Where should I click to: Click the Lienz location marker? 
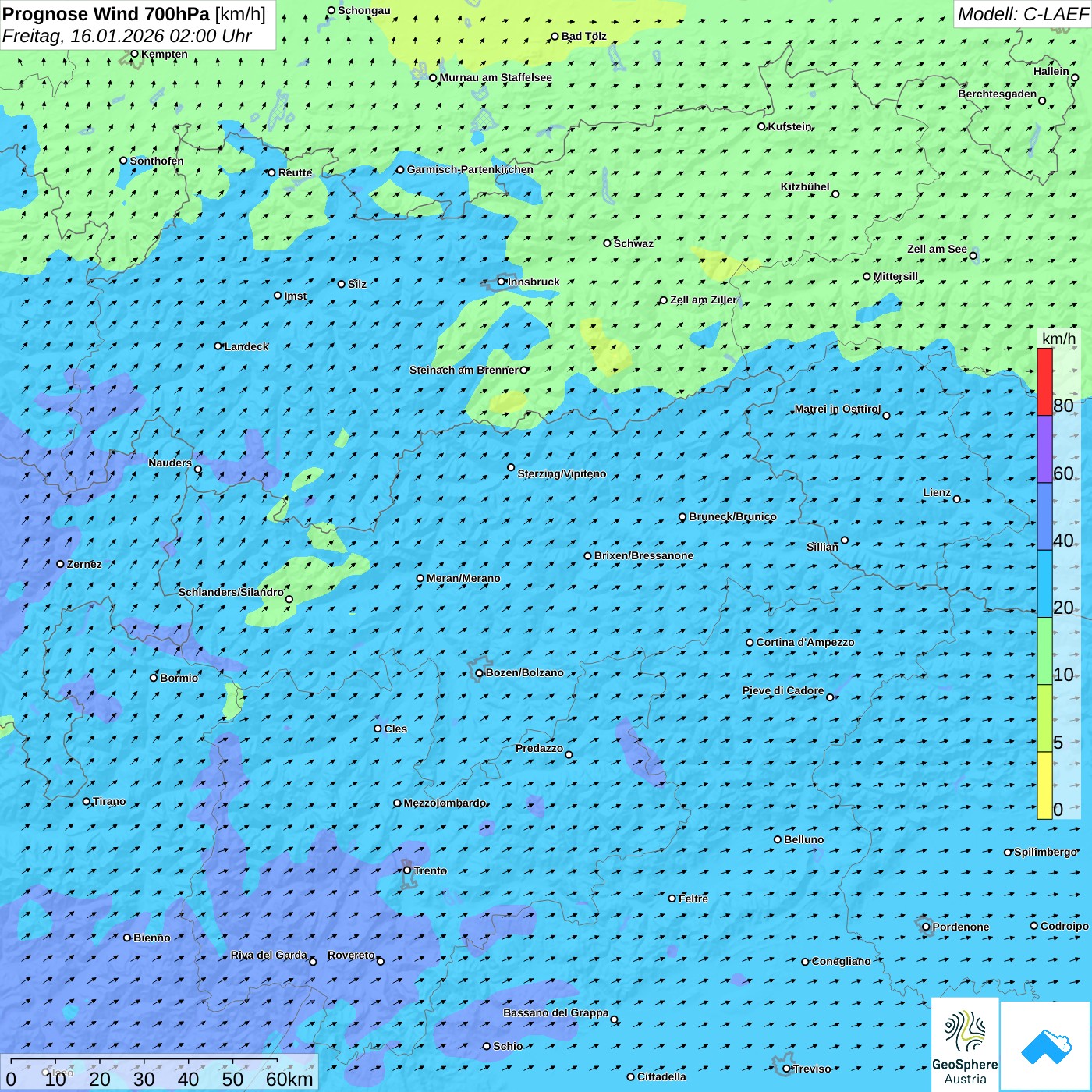[957, 499]
